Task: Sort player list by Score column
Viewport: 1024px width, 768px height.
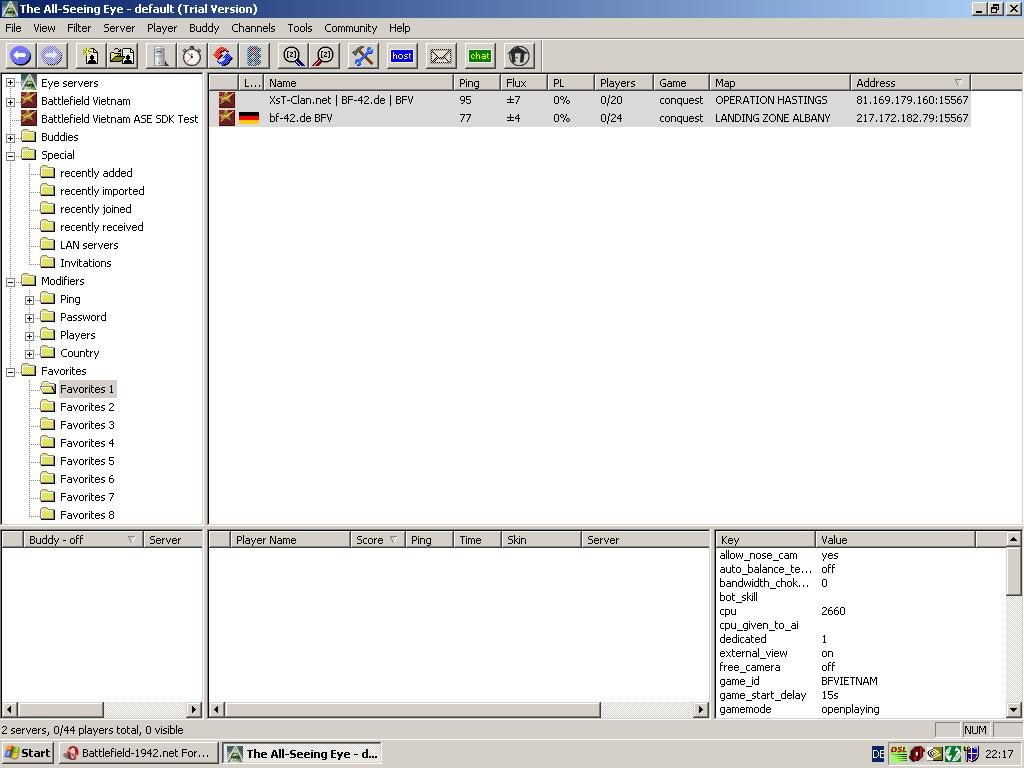Action: click(377, 540)
